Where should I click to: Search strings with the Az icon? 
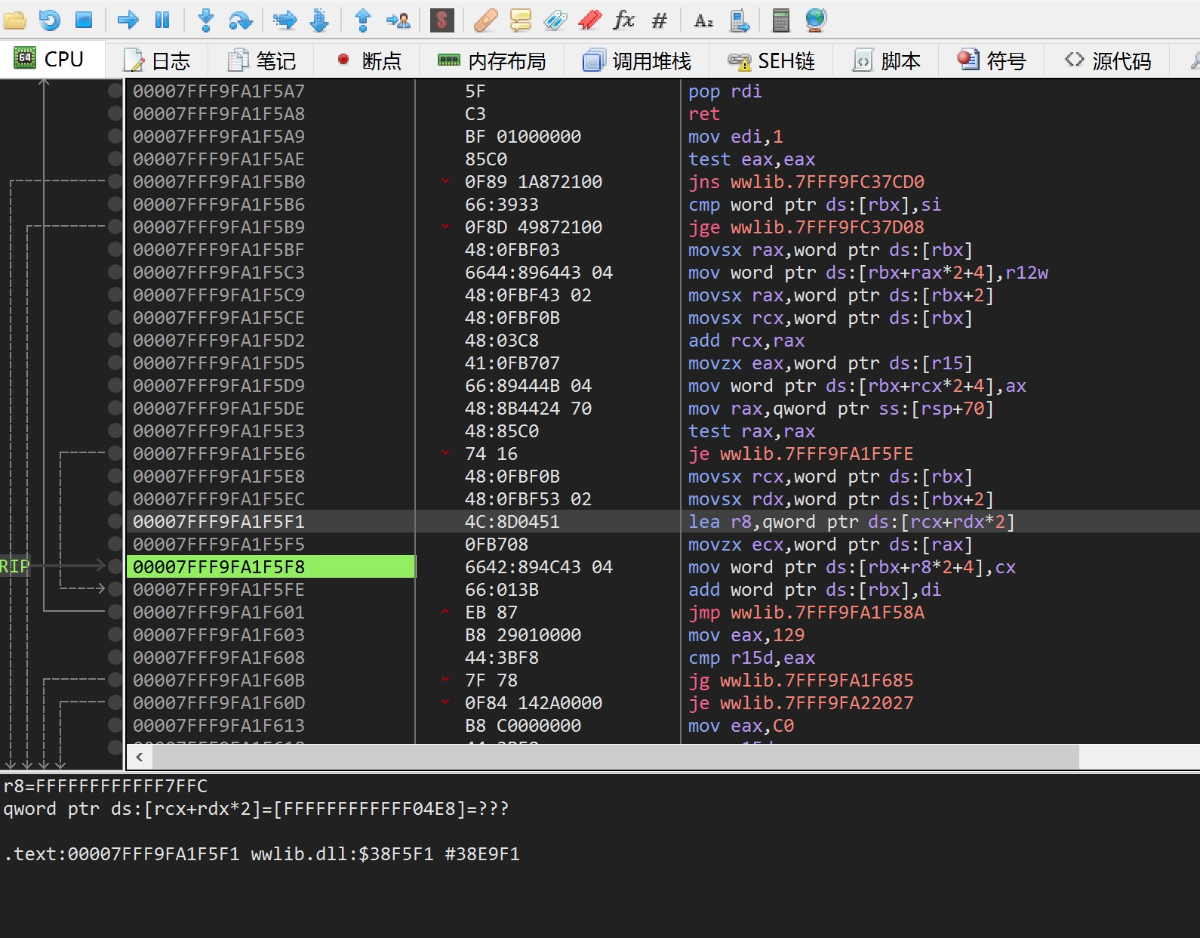[x=704, y=19]
